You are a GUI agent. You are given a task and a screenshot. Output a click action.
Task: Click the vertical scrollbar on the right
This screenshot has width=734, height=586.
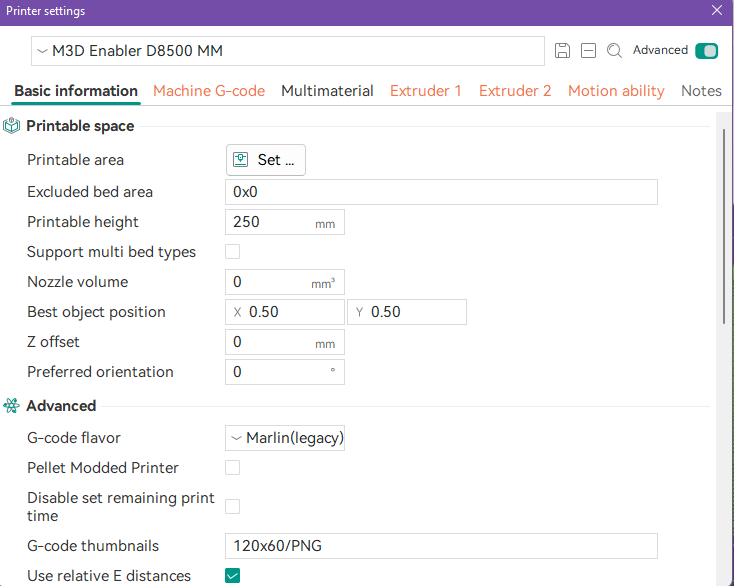click(724, 220)
